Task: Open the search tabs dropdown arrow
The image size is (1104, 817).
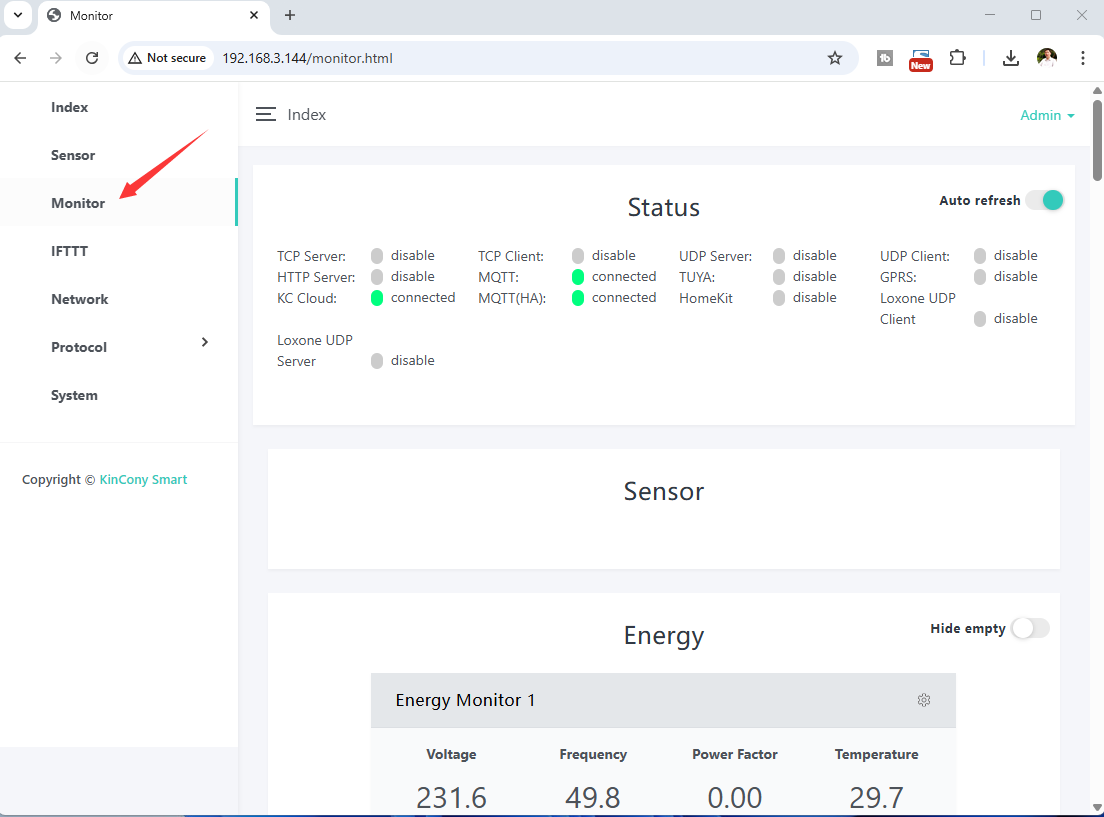Action: [x=17, y=15]
